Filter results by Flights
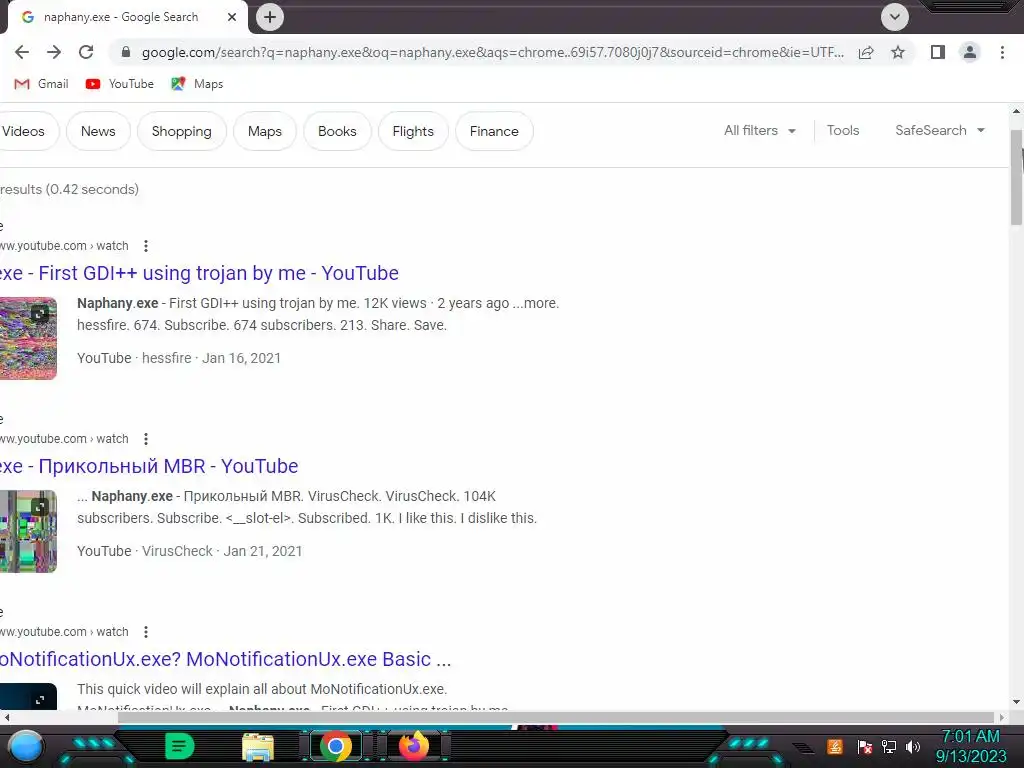Screen dimensions: 1024x768 (x=413, y=131)
